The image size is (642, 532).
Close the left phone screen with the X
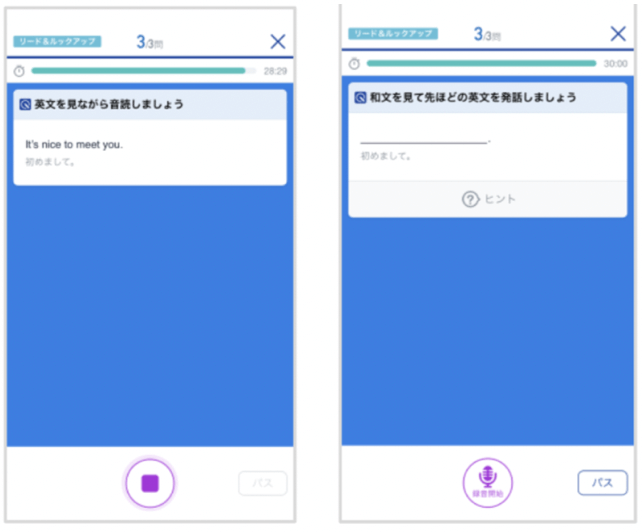pyautogui.click(x=278, y=41)
